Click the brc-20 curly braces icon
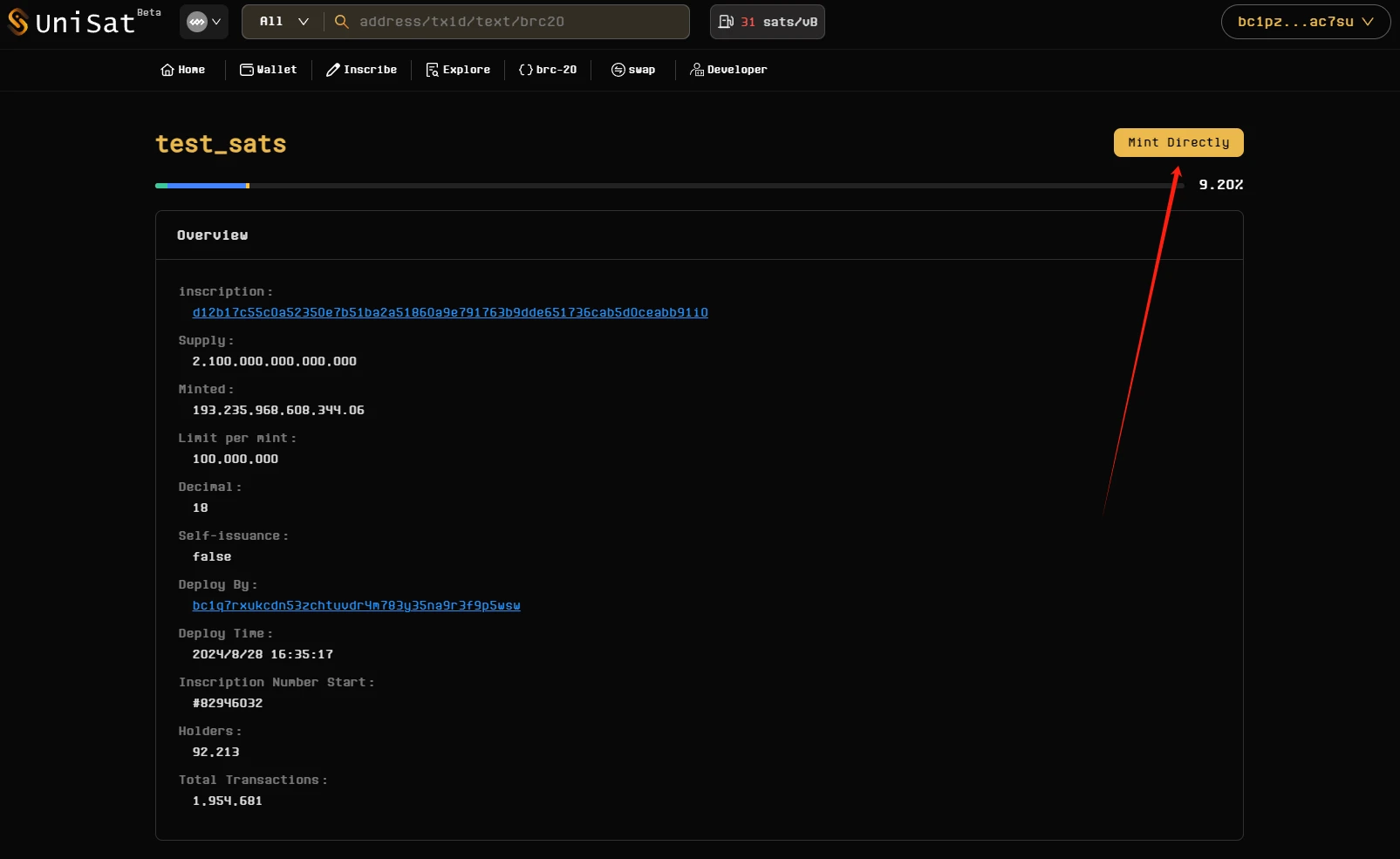 click(525, 70)
